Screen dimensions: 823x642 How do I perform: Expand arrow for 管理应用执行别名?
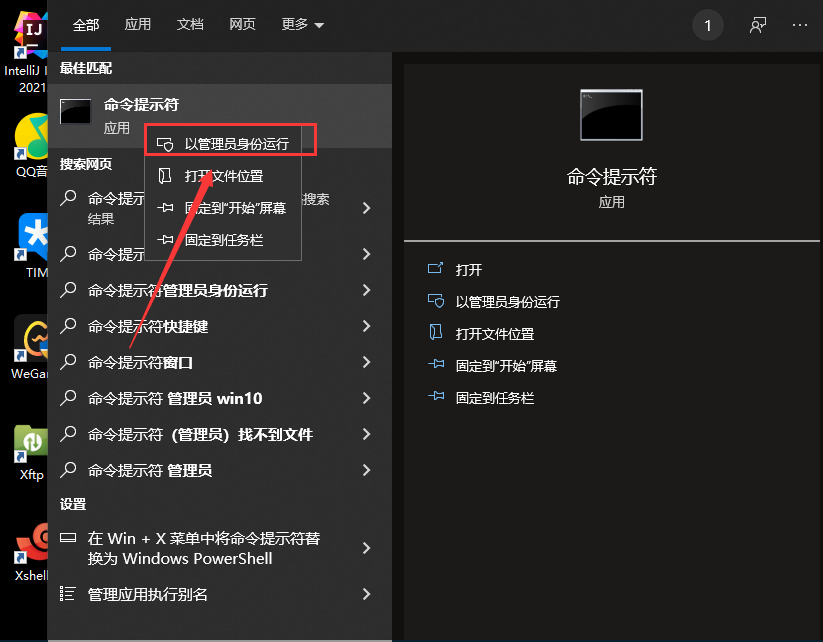pos(366,594)
